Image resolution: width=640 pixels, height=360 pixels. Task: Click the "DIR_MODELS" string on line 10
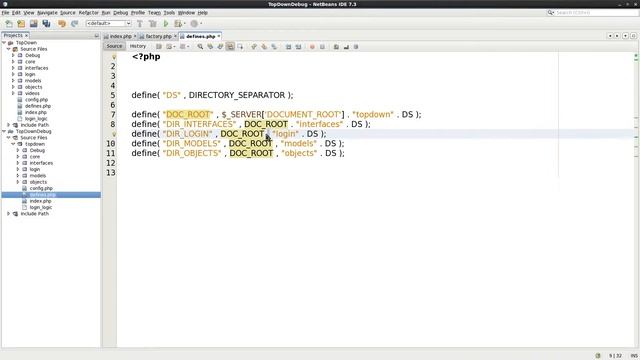tap(192, 143)
